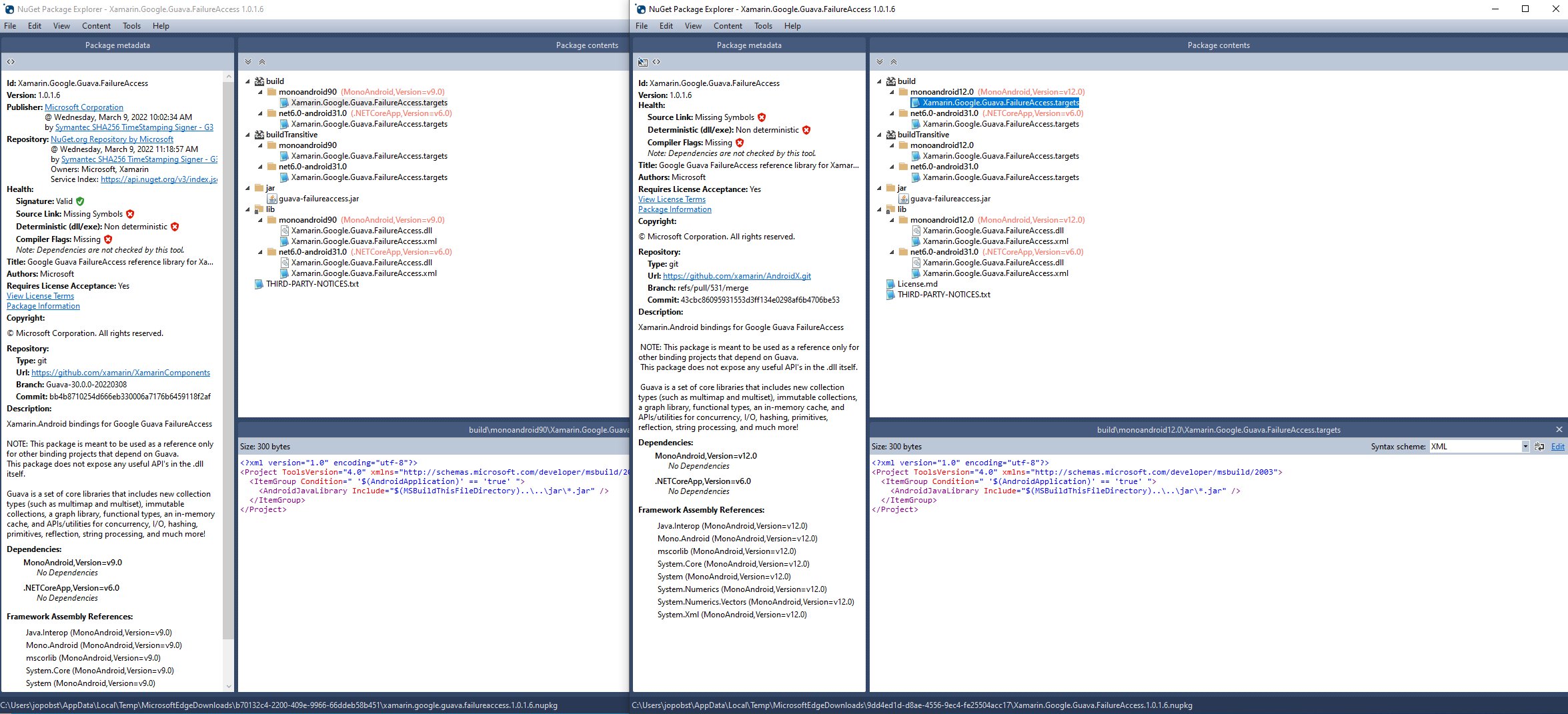Open github.com/xamarin/AndroidX.git URL link

point(737,276)
